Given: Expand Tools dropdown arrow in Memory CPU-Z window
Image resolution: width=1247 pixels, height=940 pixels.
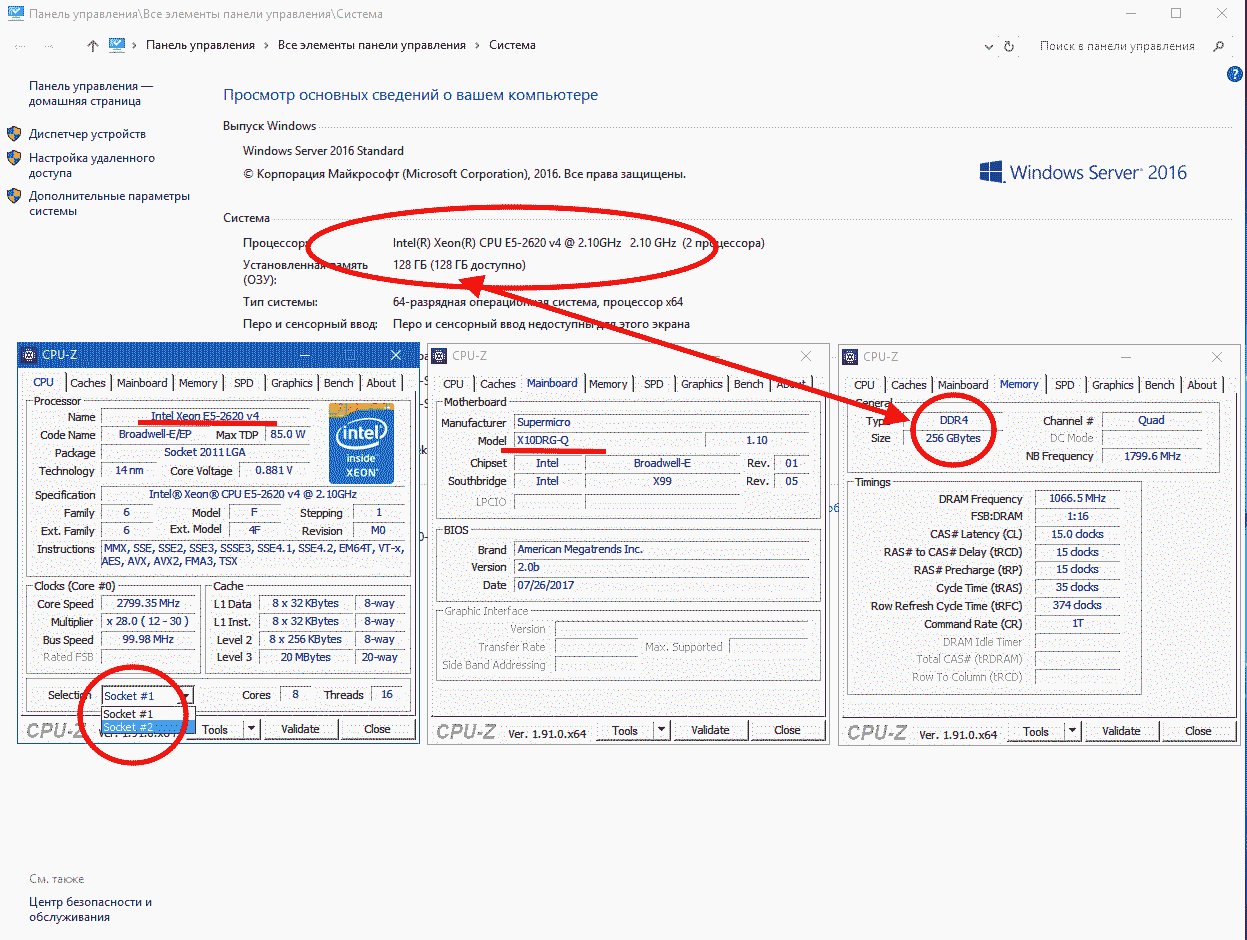Looking at the screenshot, I should pos(1071,731).
